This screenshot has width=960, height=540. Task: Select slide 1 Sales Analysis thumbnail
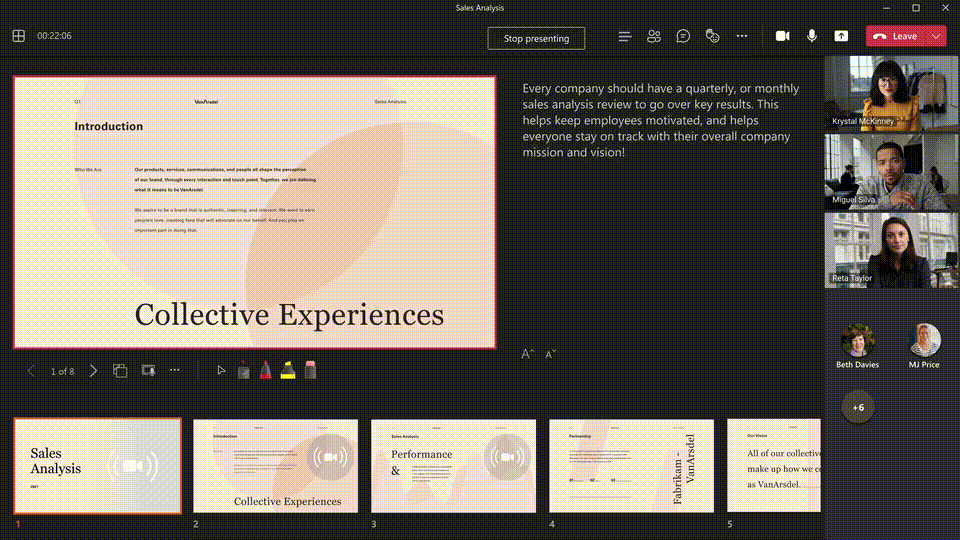click(98, 466)
